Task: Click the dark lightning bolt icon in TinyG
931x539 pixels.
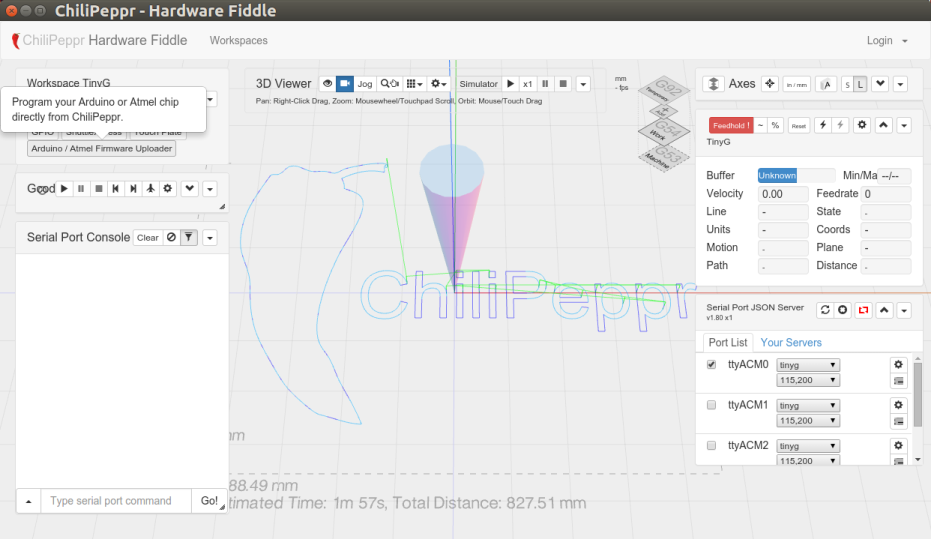Action: [823, 125]
